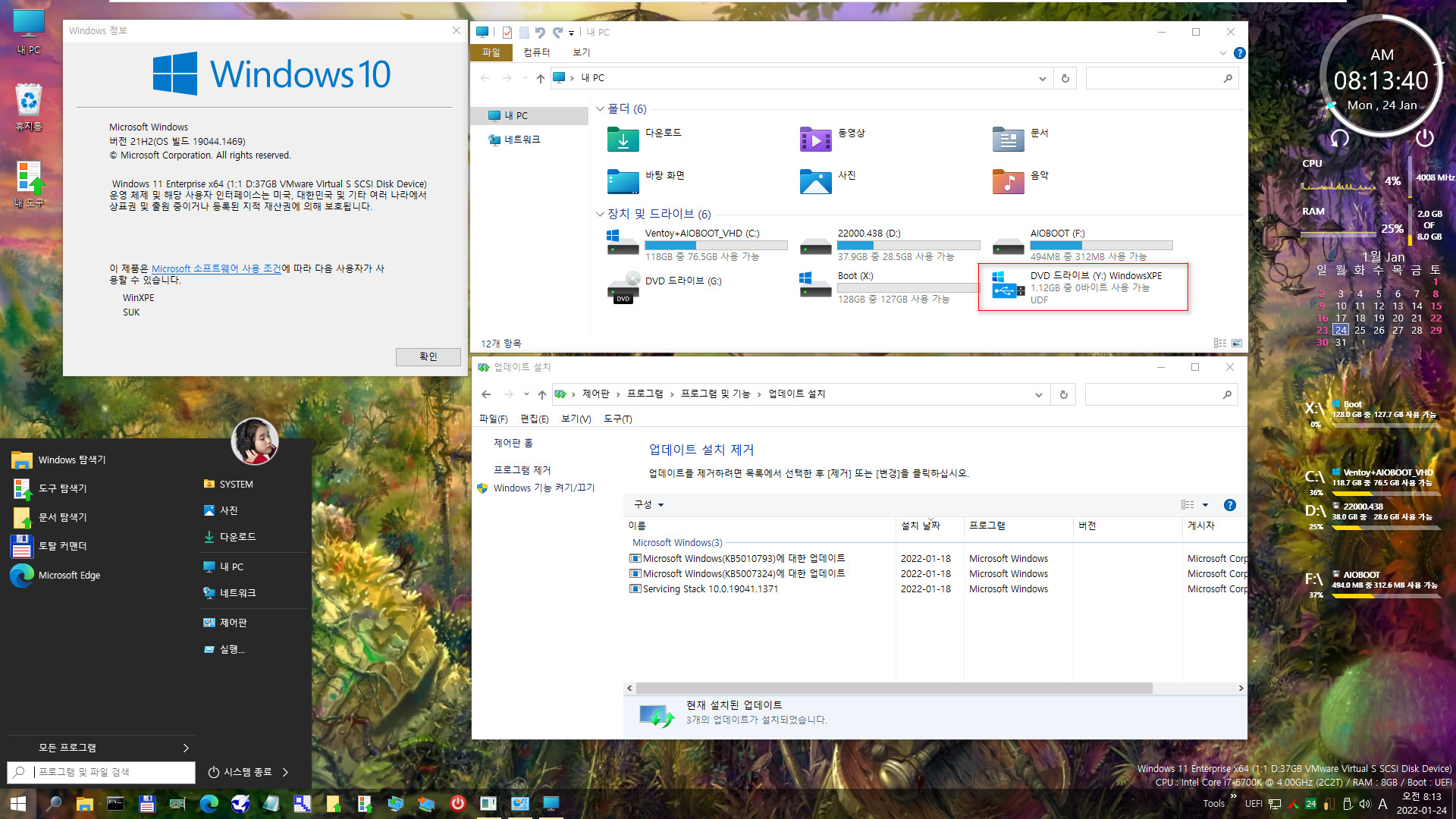Open Help in the 내 PC window
The image size is (1456, 819).
[x=1239, y=52]
